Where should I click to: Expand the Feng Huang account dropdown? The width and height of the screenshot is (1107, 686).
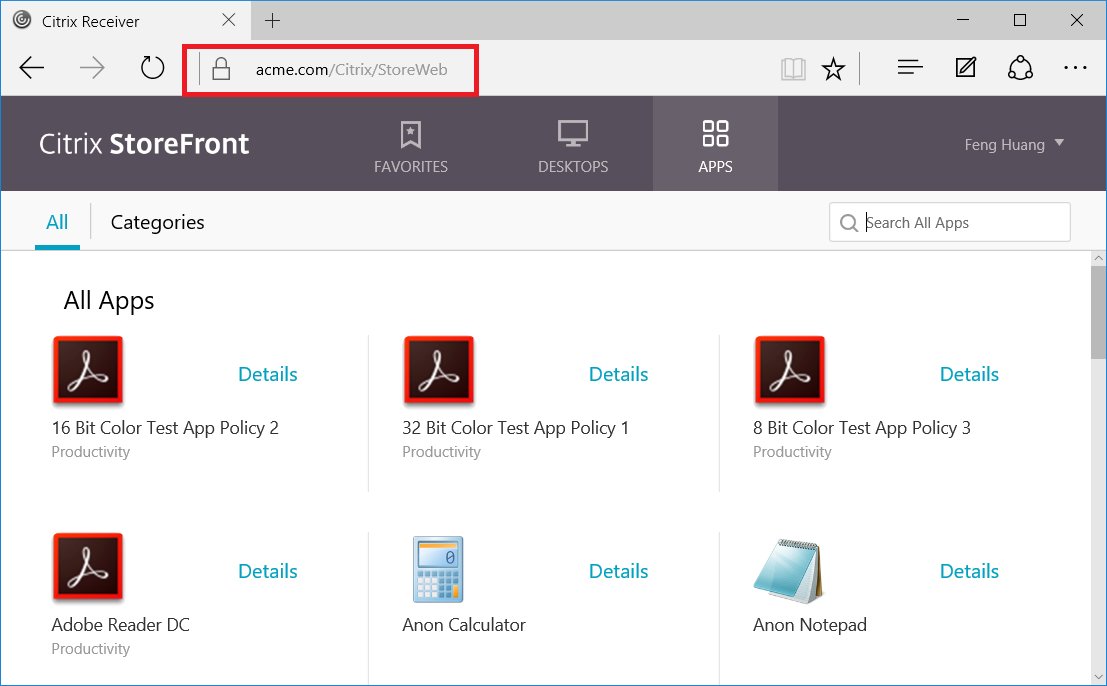click(x=1013, y=144)
